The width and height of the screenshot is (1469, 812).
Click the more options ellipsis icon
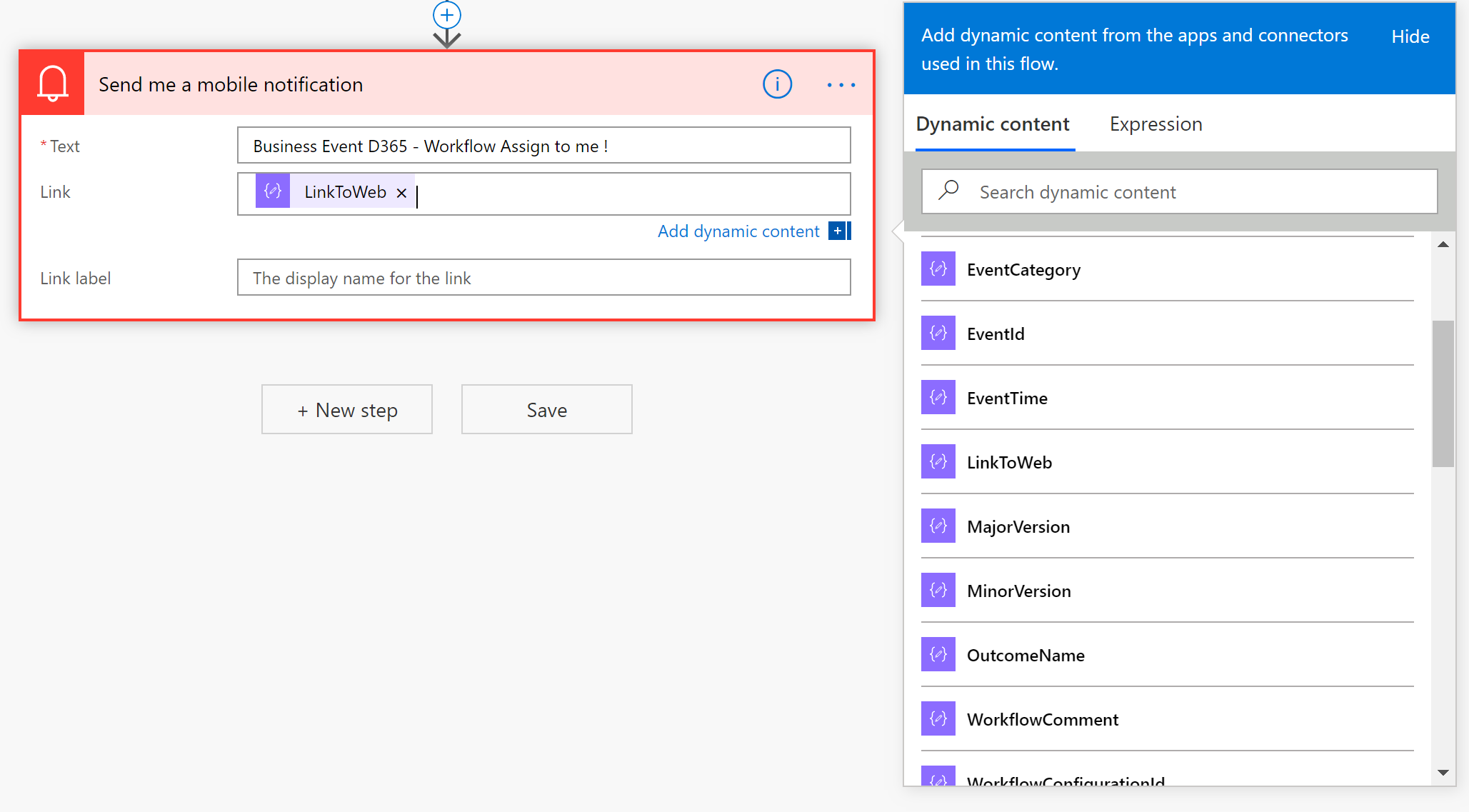(x=841, y=85)
